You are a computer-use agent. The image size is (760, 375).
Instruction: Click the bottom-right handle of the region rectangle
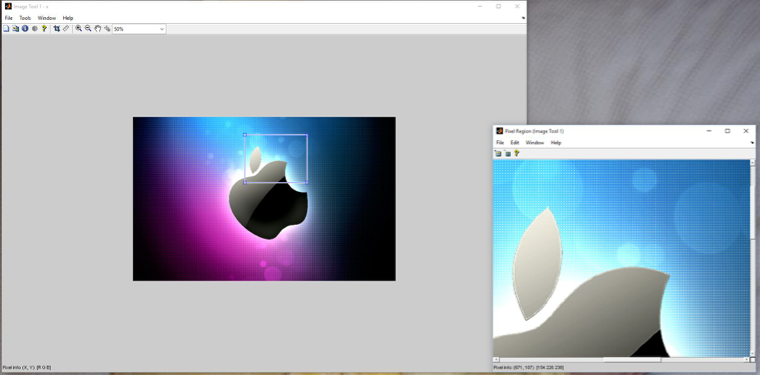coord(307,183)
